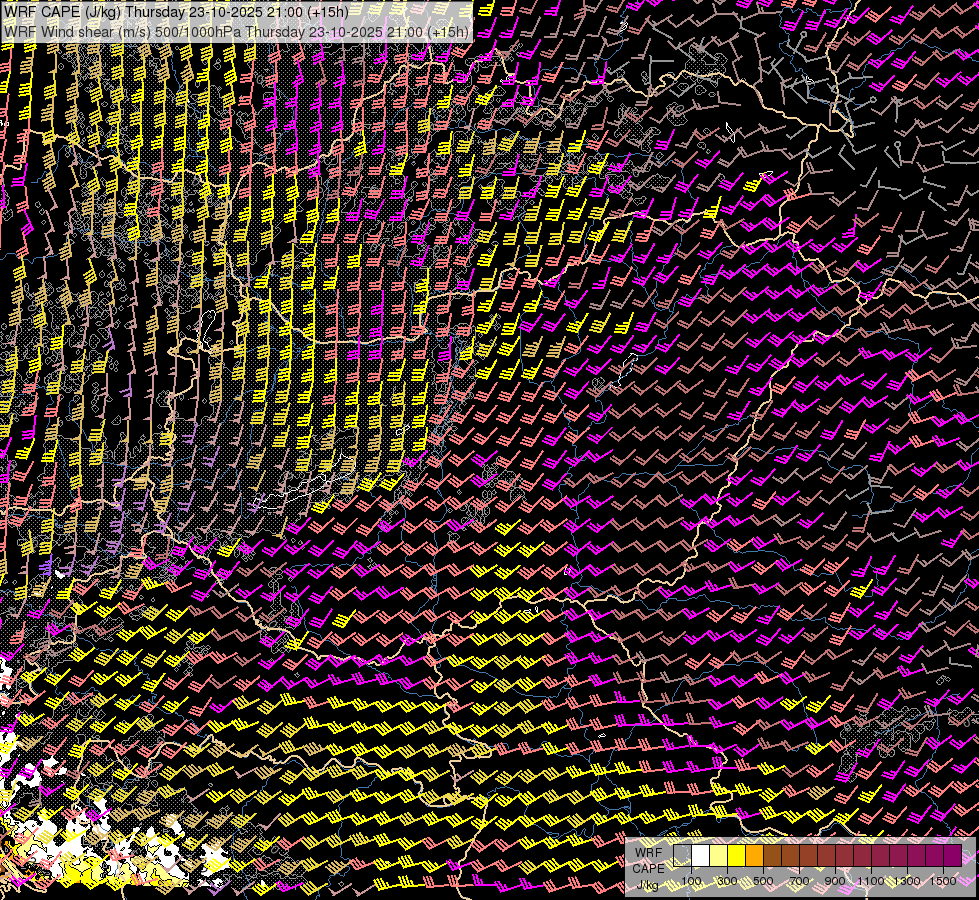This screenshot has width=979, height=900.
Task: Choose the orange CAPE legend swatch
Action: click(754, 855)
